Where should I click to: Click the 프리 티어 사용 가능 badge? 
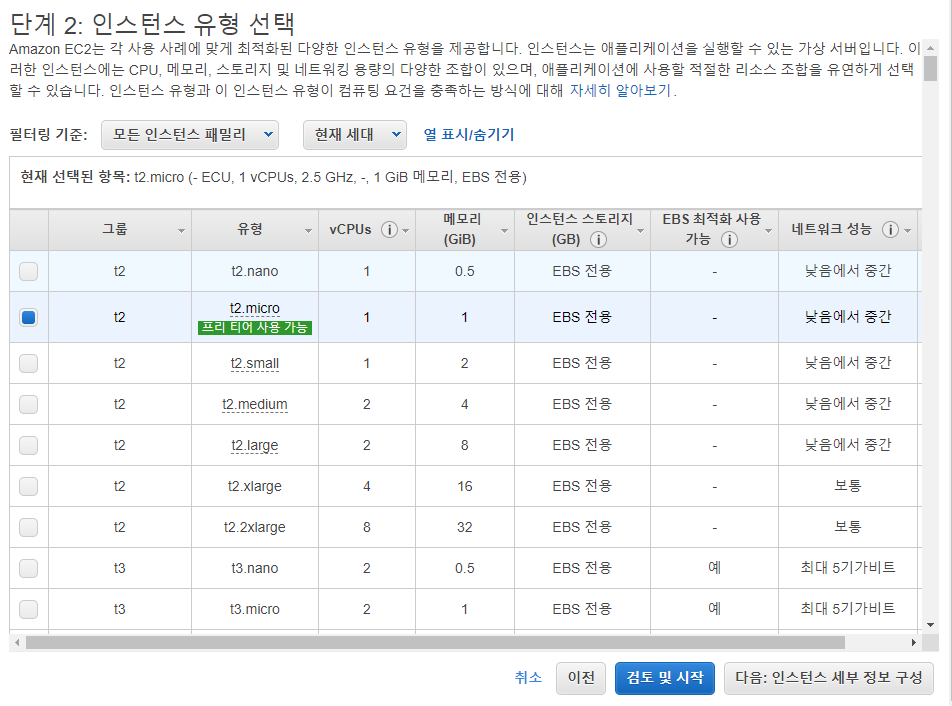(x=254, y=328)
